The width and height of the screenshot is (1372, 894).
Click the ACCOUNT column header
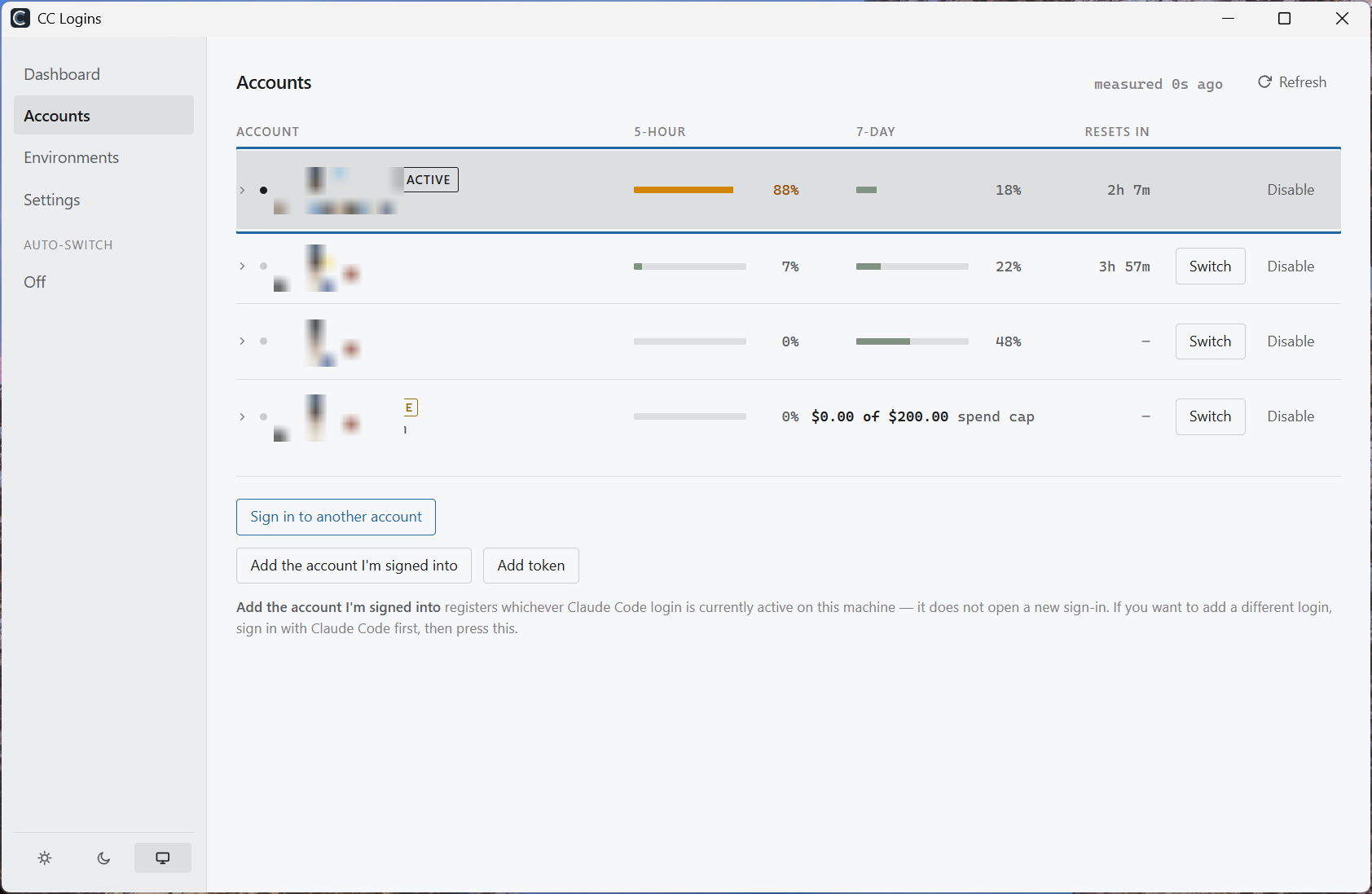coord(268,132)
